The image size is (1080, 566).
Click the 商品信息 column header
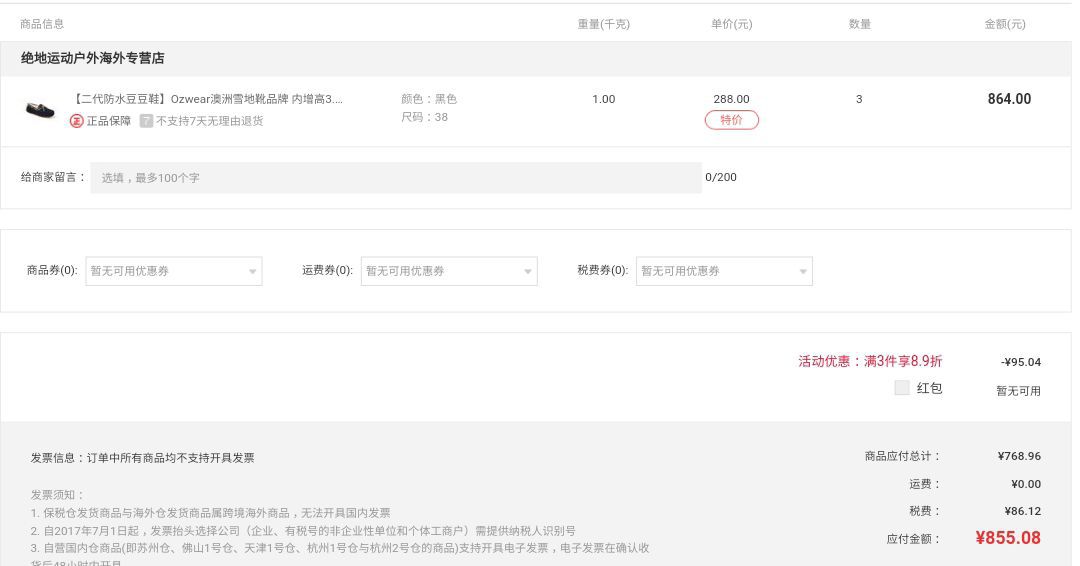tap(42, 24)
